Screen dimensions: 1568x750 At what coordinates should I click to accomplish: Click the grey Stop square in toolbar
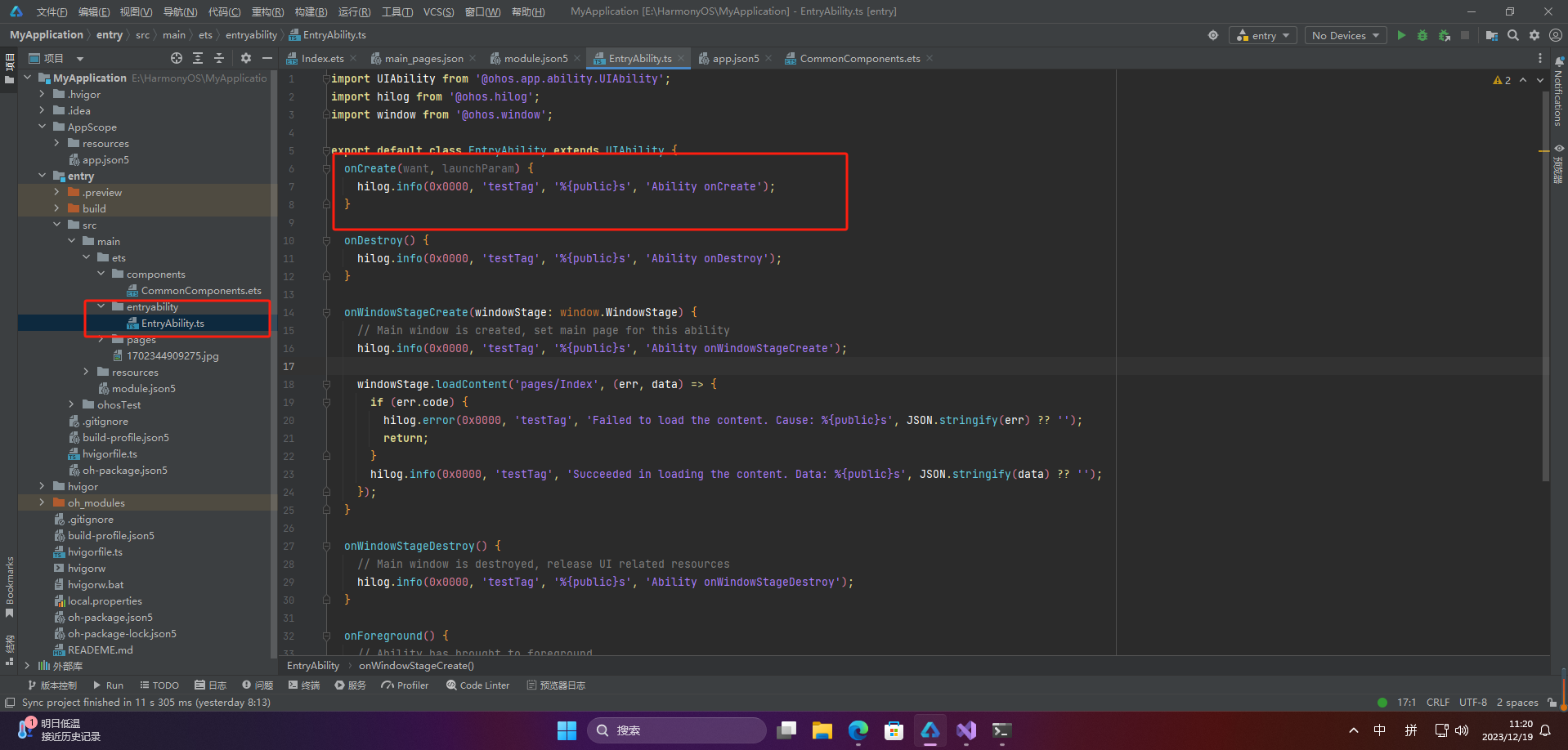click(x=1465, y=35)
